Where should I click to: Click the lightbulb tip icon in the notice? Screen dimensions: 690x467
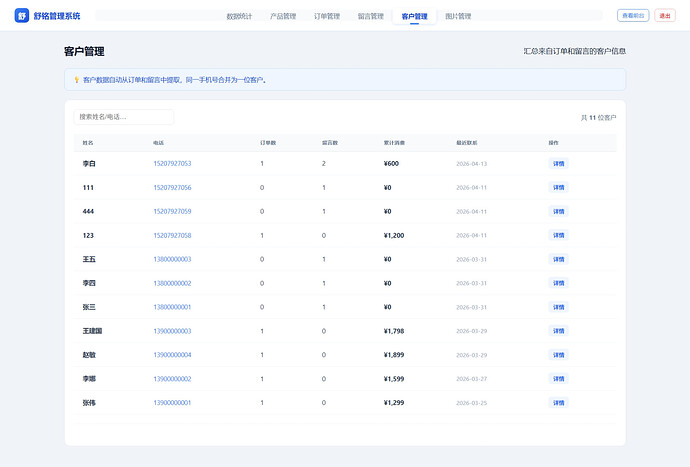pyautogui.click(x=77, y=80)
